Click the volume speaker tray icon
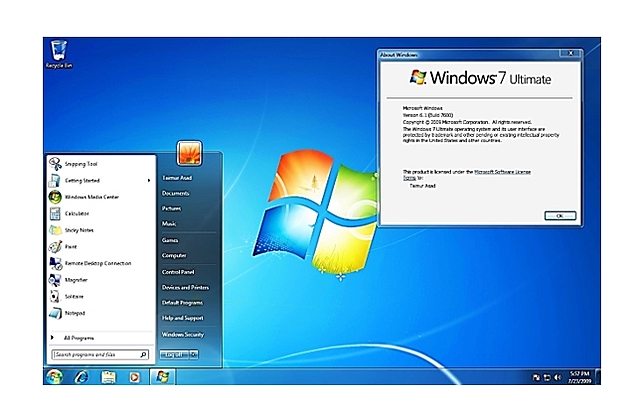 [x=558, y=378]
